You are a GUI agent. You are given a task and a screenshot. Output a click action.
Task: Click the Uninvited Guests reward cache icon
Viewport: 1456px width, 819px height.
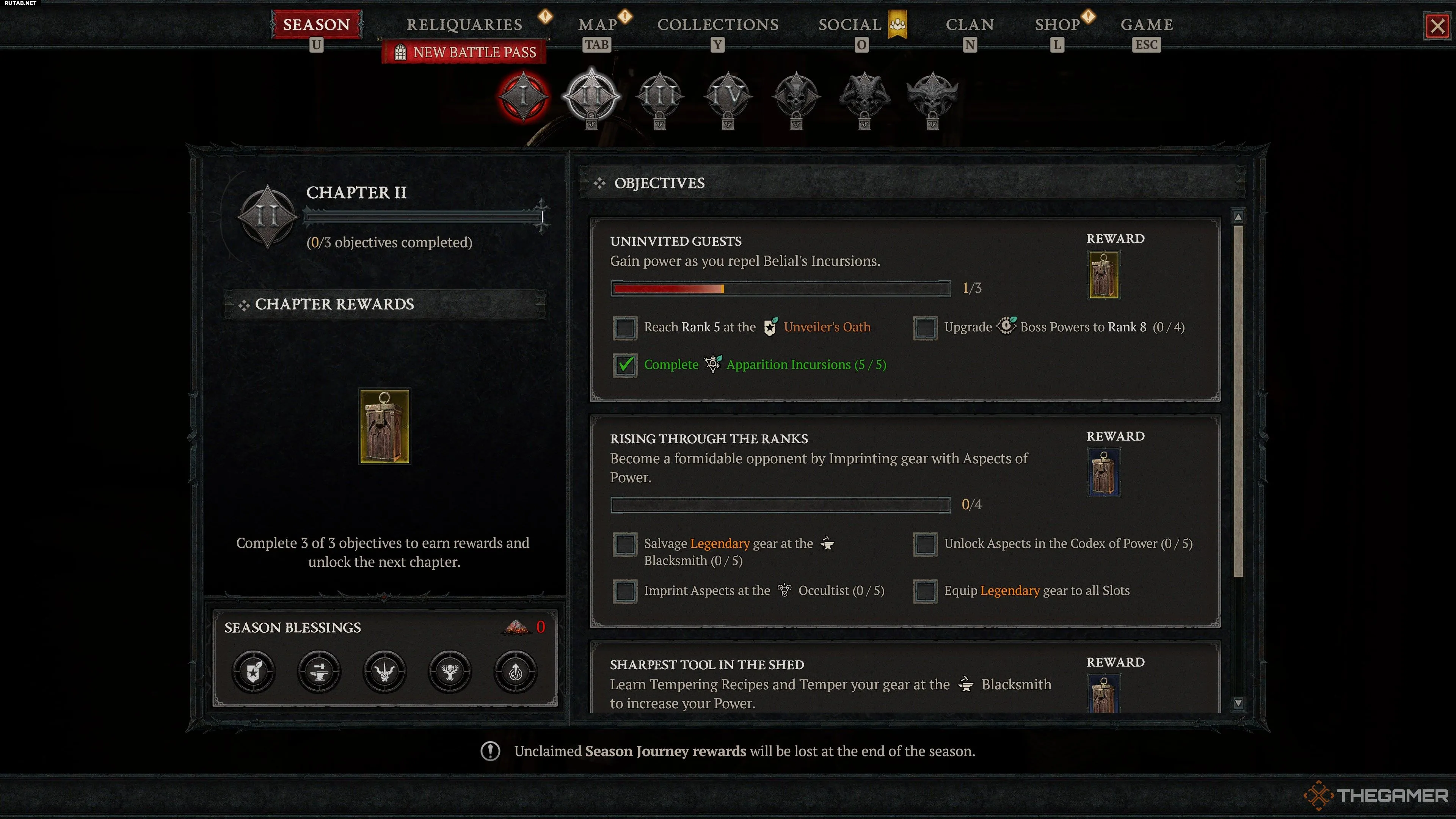pyautogui.click(x=1104, y=275)
